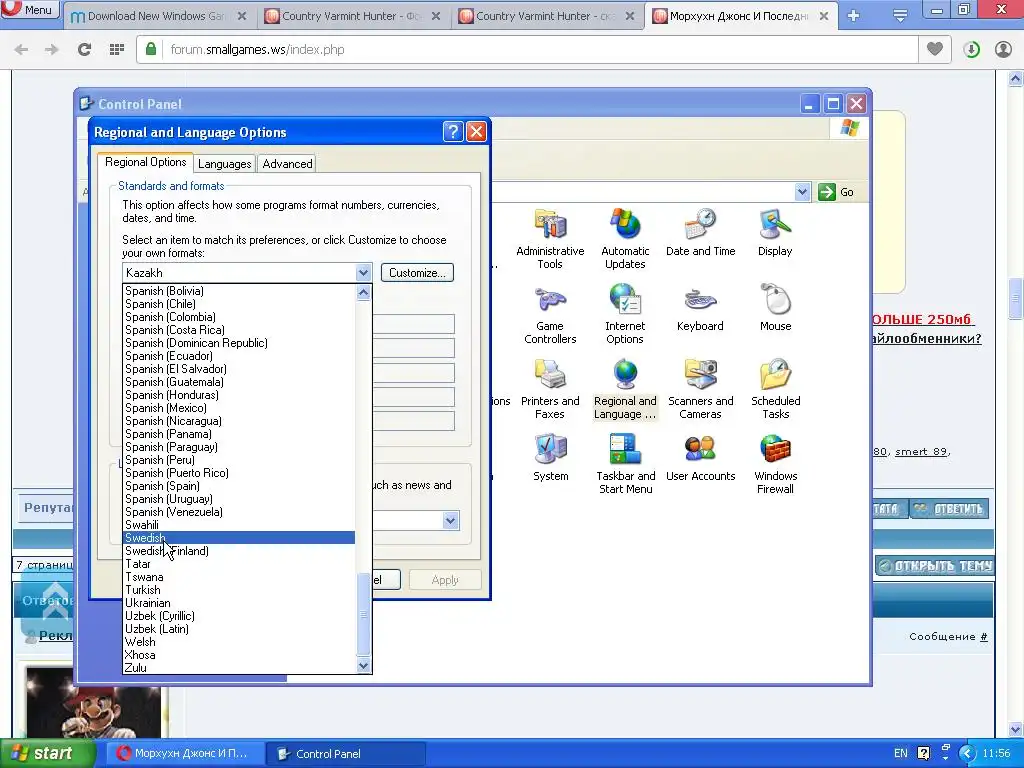Switch to Country Varmint Hunter tab ending in 'Фо'
Screen dimensions: 1024x768
(353, 16)
